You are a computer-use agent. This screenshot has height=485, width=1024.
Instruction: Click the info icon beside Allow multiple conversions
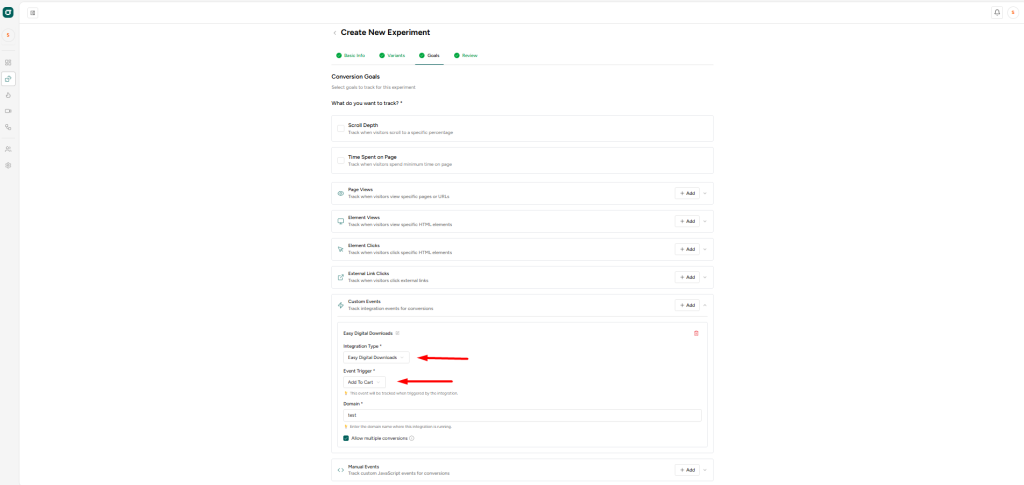[x=411, y=438]
